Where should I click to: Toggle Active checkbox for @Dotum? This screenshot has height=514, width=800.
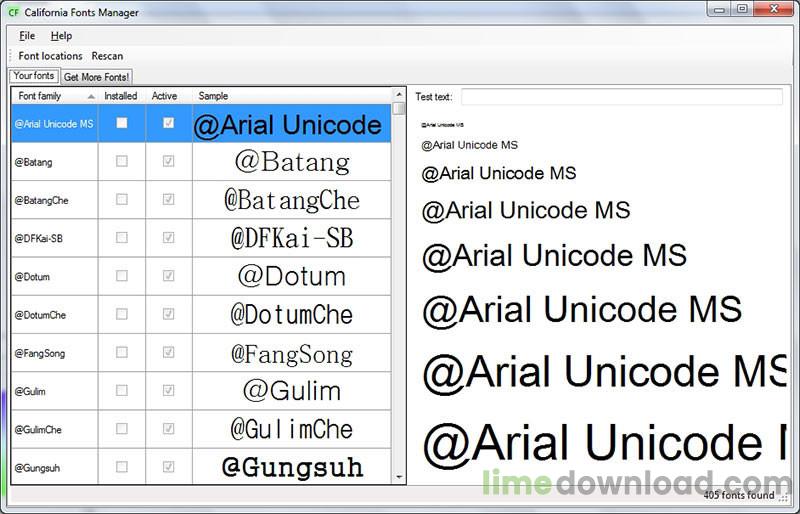(x=168, y=276)
